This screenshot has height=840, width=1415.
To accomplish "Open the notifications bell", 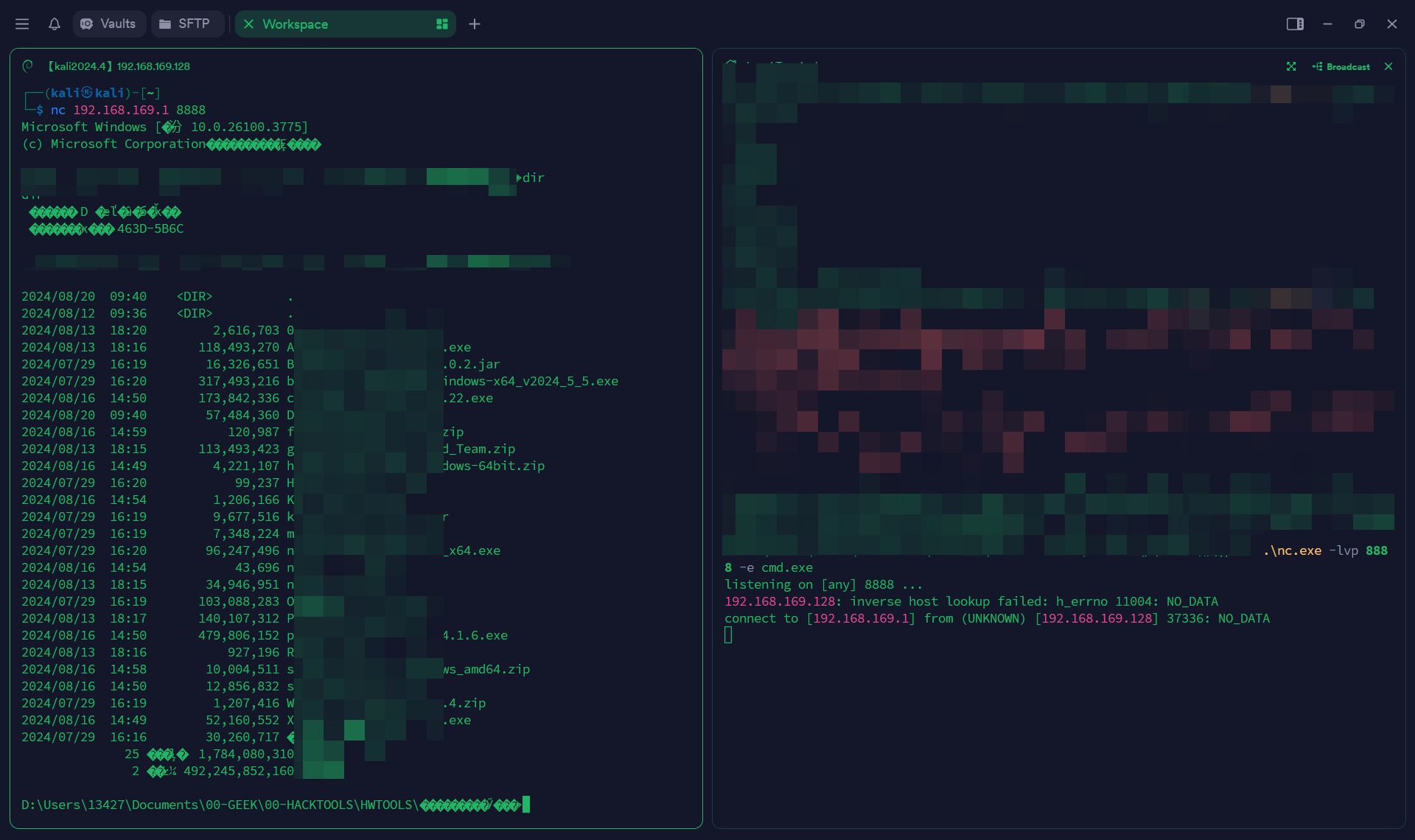I will (x=55, y=24).
